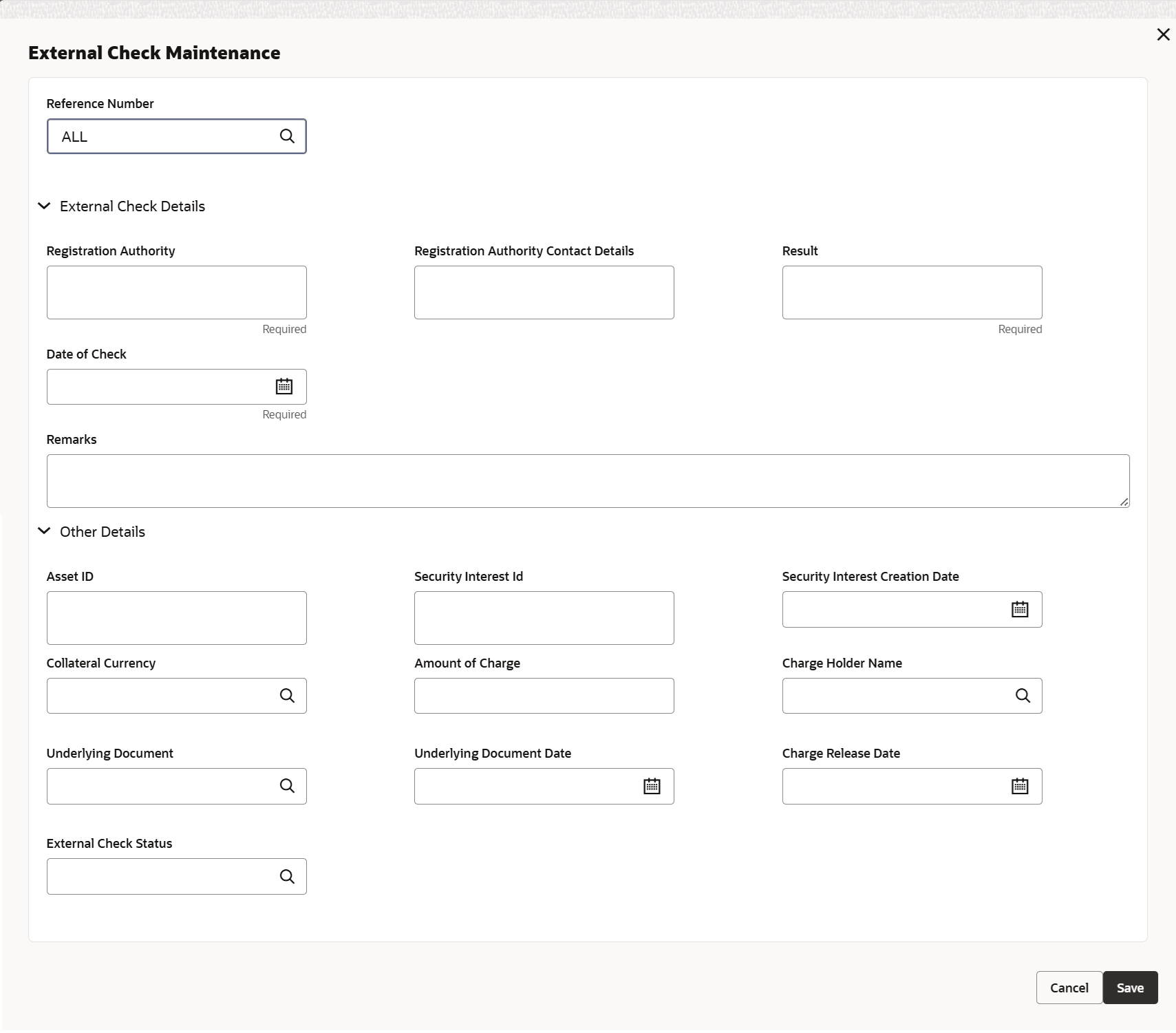Viewport: 1176px width, 1033px height.
Task: Focus the Asset ID input box
Action: pyautogui.click(x=176, y=618)
